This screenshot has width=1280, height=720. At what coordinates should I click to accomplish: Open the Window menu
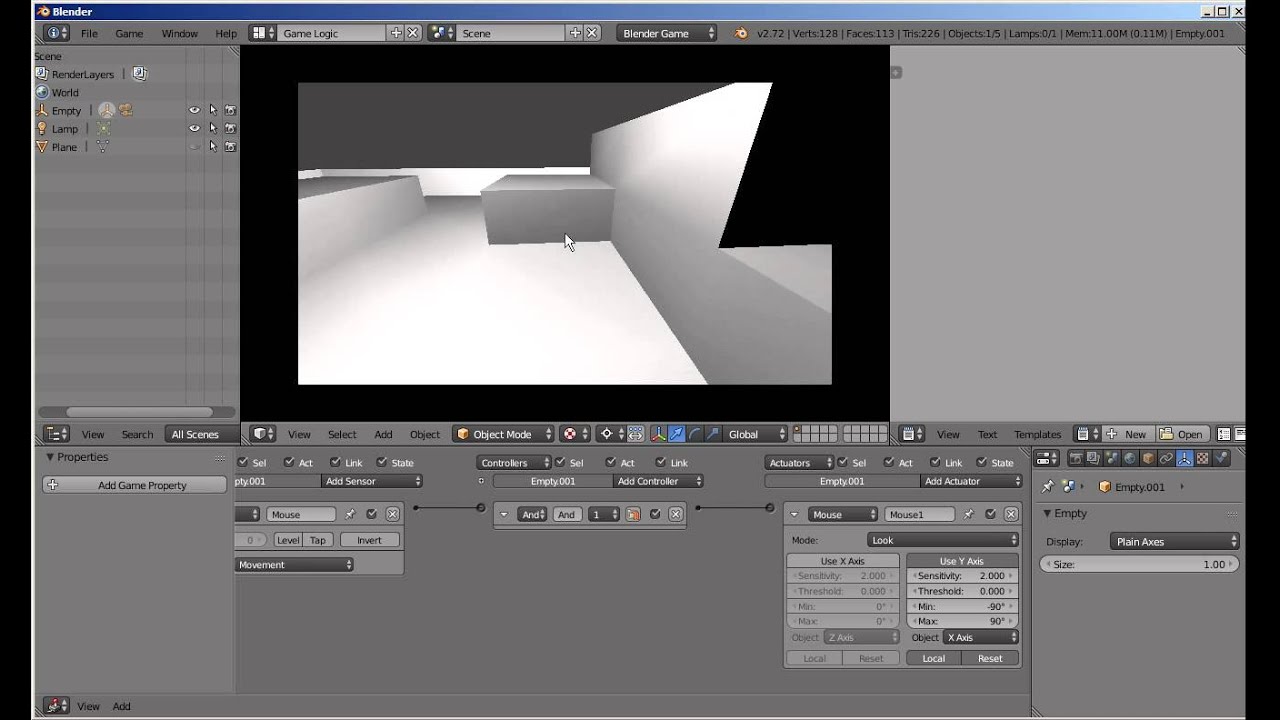pyautogui.click(x=179, y=33)
